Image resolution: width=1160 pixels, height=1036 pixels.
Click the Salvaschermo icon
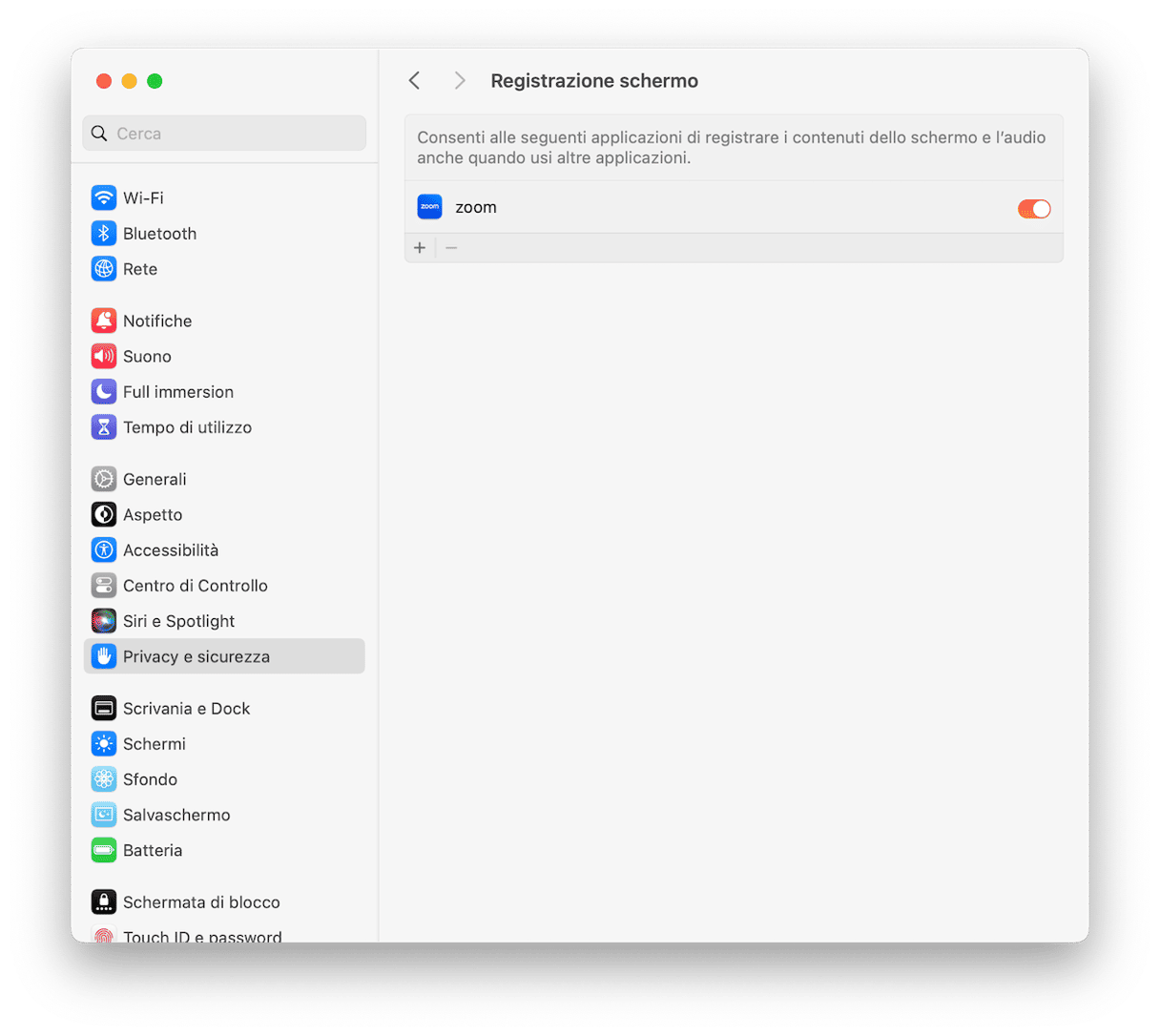[103, 815]
